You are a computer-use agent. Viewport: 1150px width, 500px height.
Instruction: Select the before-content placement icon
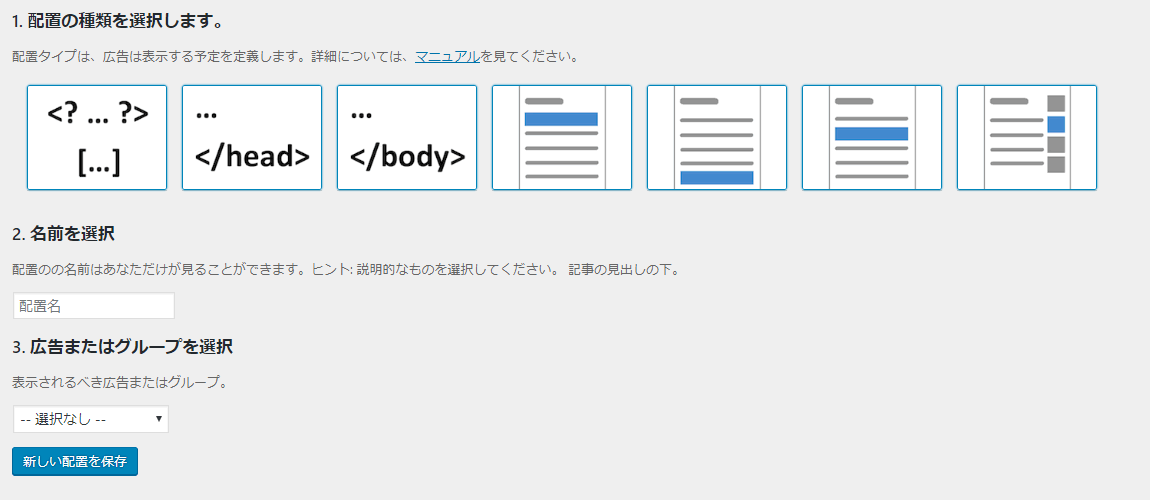click(x=562, y=137)
